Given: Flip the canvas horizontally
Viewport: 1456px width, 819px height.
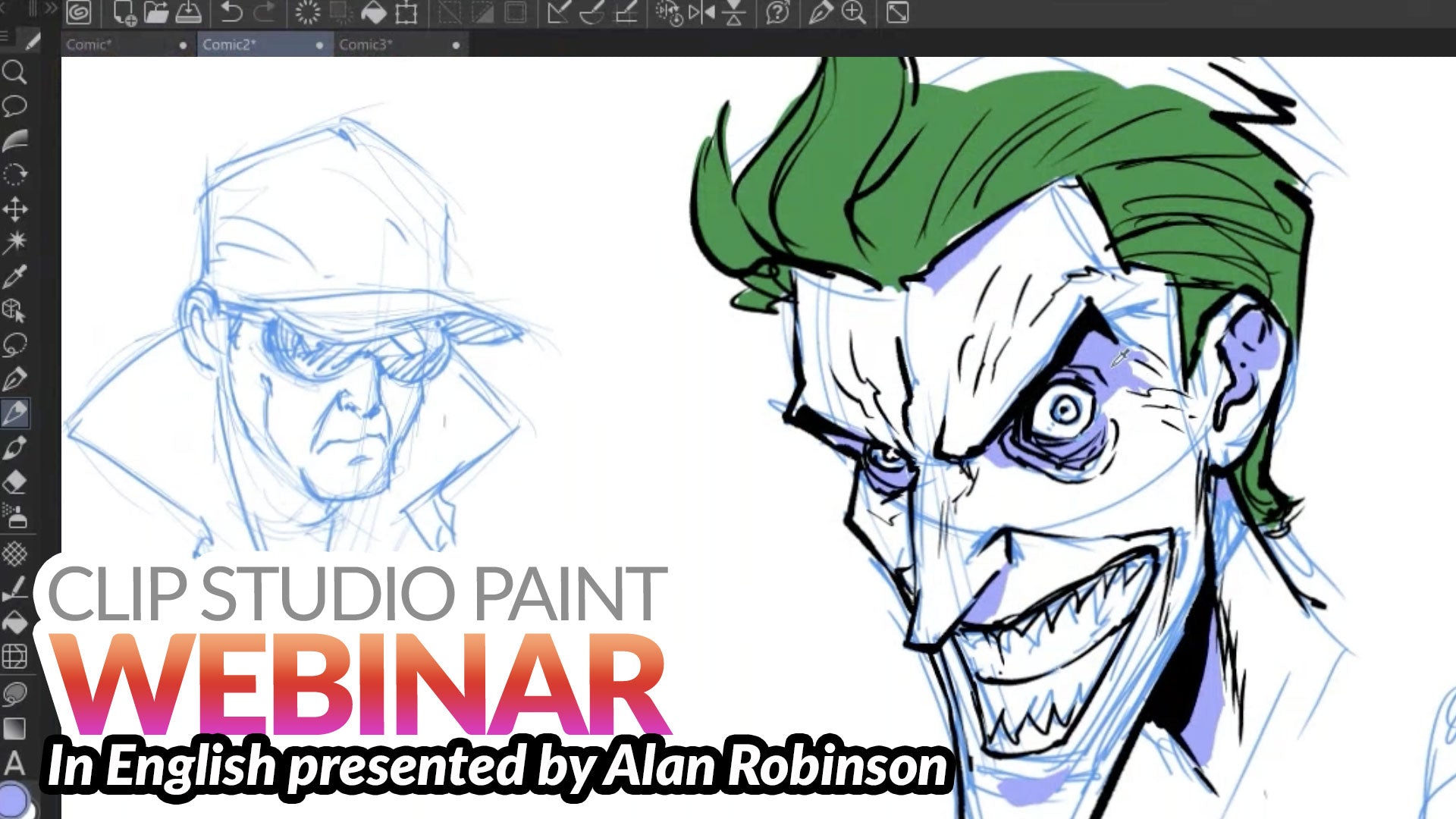Looking at the screenshot, I should pos(701,12).
